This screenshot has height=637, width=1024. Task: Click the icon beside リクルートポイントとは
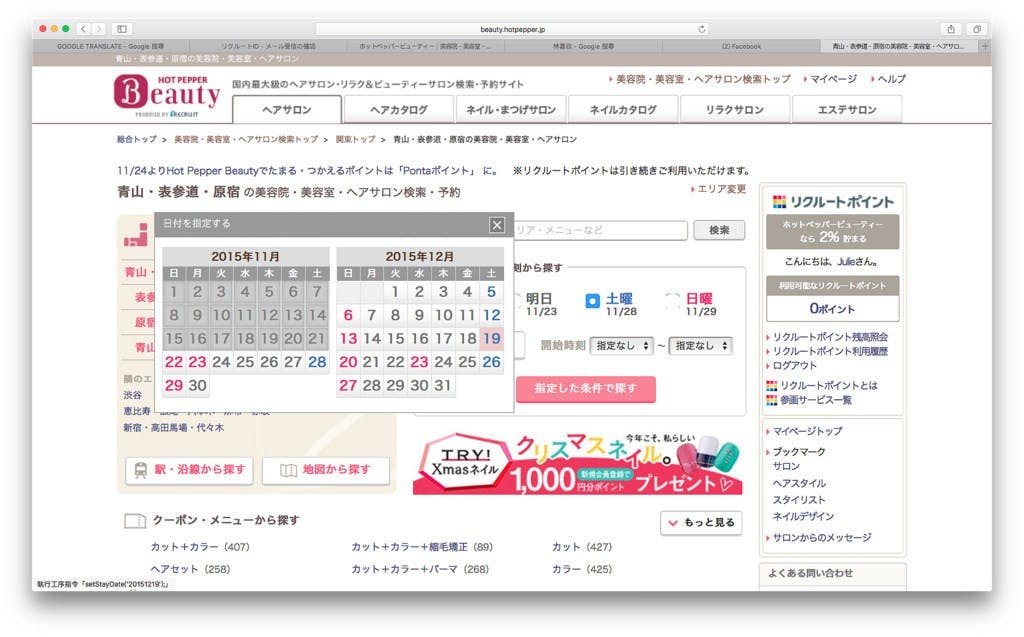(771, 385)
